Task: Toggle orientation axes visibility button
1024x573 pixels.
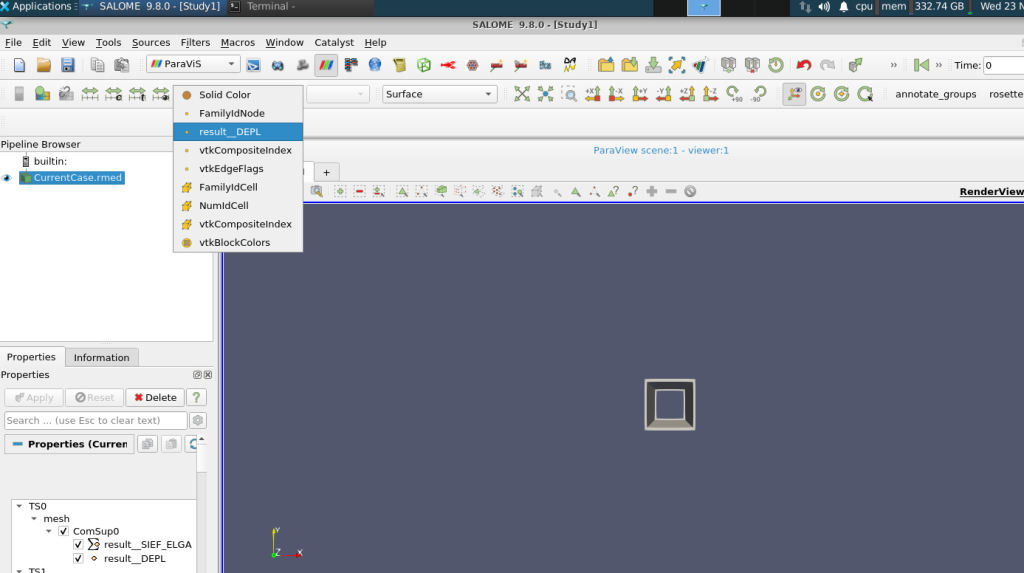Action: (794, 94)
